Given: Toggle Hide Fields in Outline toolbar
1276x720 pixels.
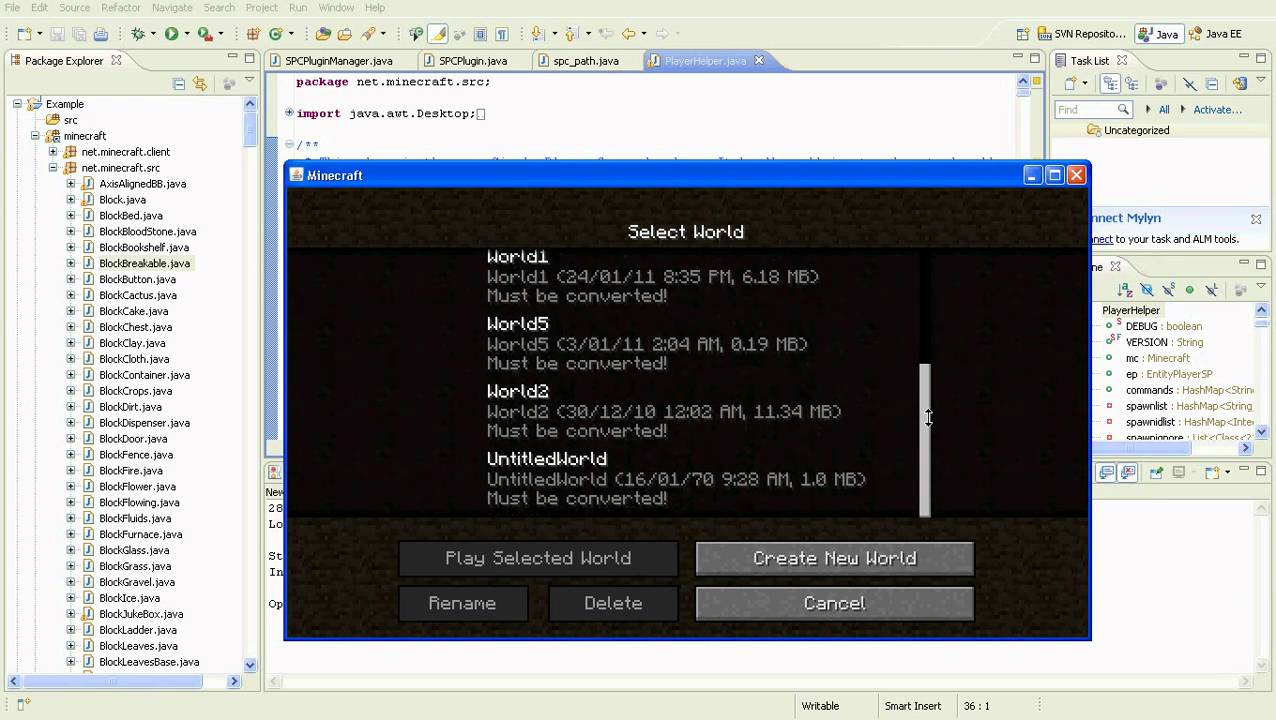Looking at the screenshot, I should point(1146,290).
